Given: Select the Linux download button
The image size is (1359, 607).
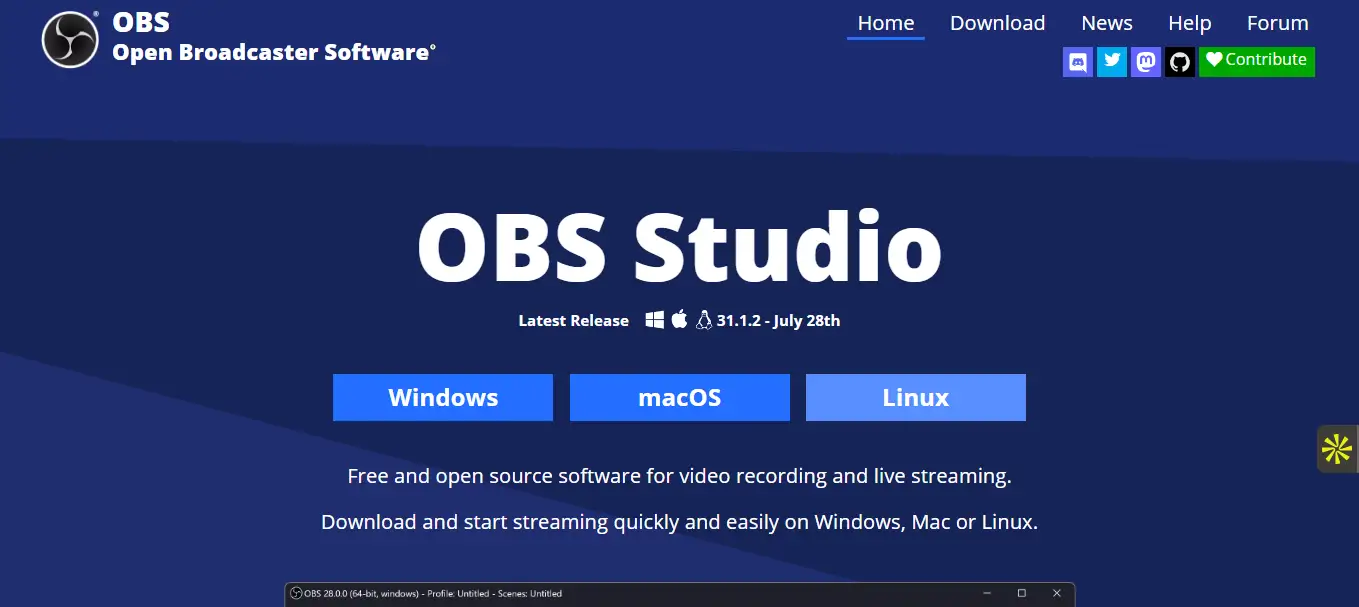Looking at the screenshot, I should [x=915, y=397].
